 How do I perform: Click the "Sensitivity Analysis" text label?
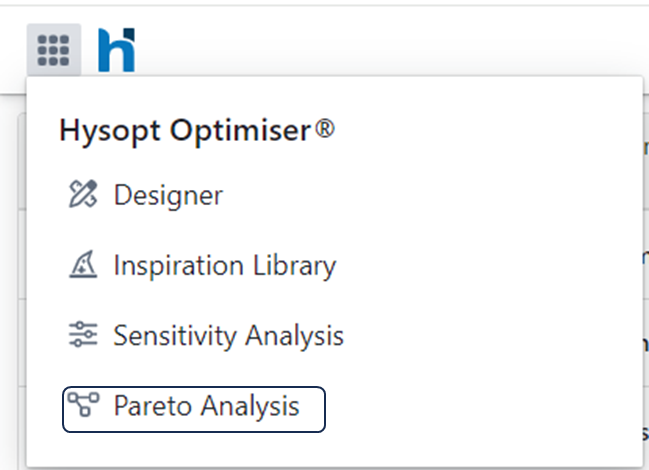tap(229, 336)
